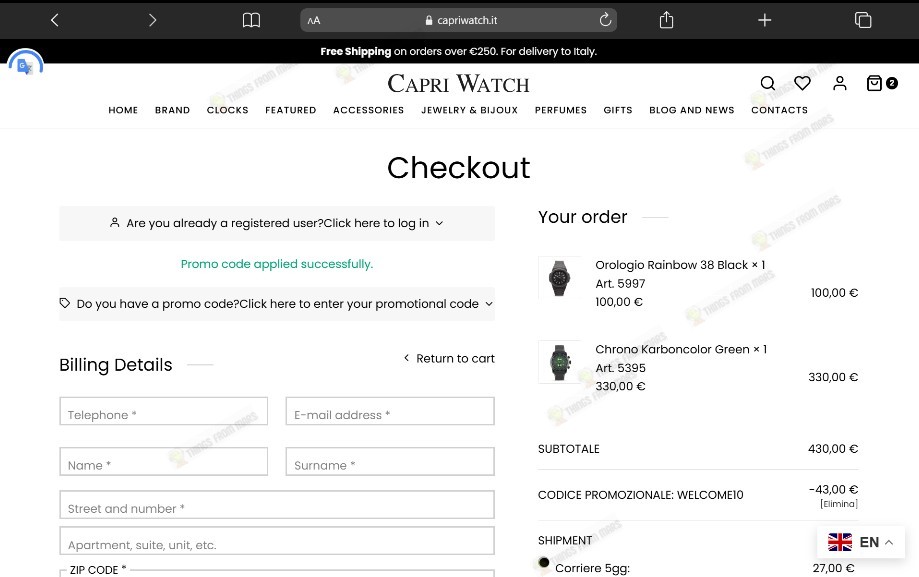Open the HOME menu item
The width and height of the screenshot is (919, 577).
pos(123,110)
